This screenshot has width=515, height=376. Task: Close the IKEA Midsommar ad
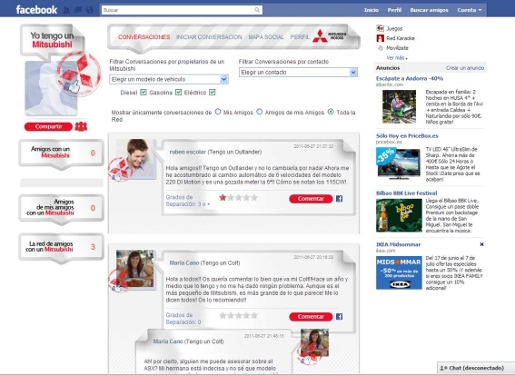click(x=481, y=244)
